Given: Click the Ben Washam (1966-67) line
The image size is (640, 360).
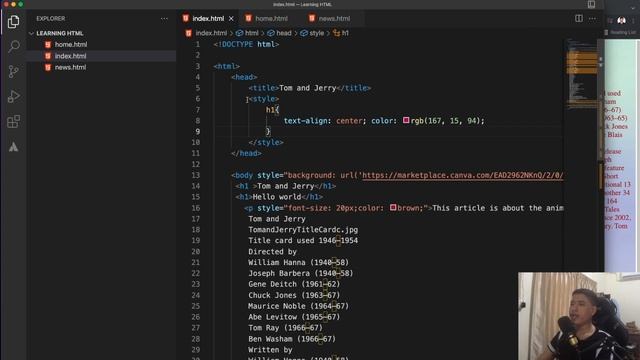Looking at the screenshot, I should click(x=292, y=339).
